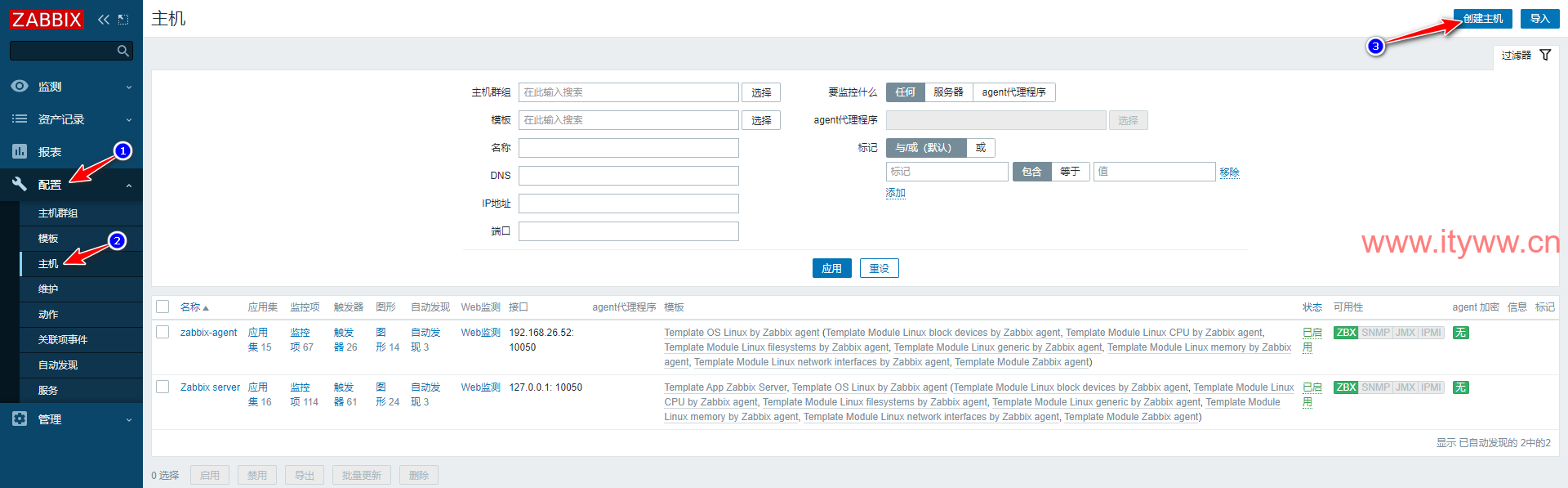Screen dimensions: 1568x488
Task: Choose 或 tag evaluation mode
Action: point(981,148)
